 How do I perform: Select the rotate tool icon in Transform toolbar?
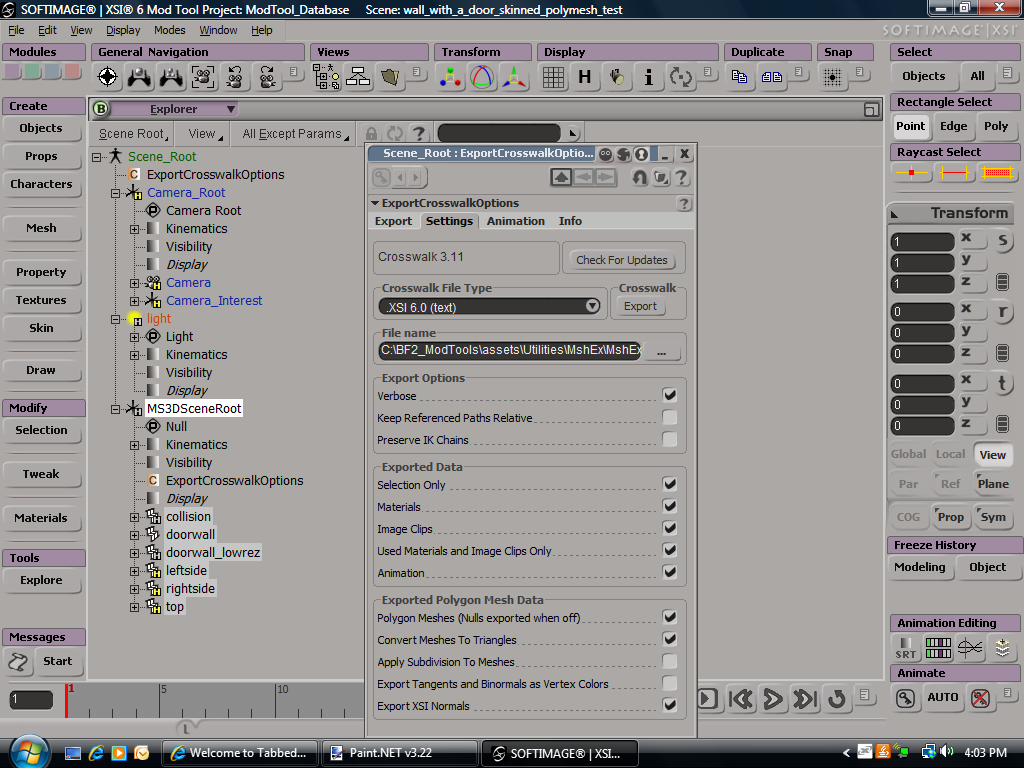482,78
